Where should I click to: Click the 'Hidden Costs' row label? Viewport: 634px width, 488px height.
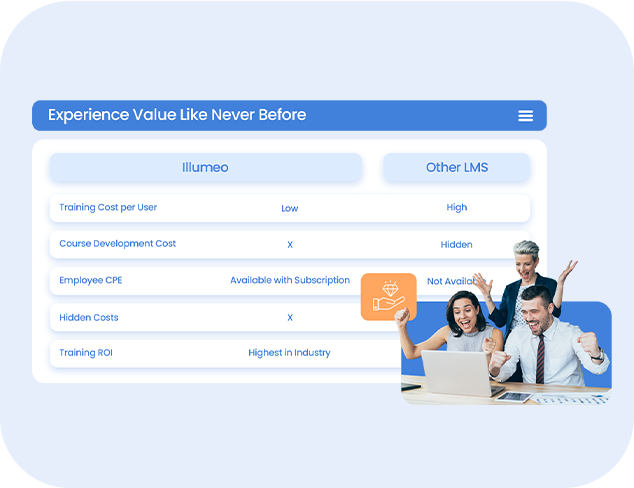click(x=89, y=317)
